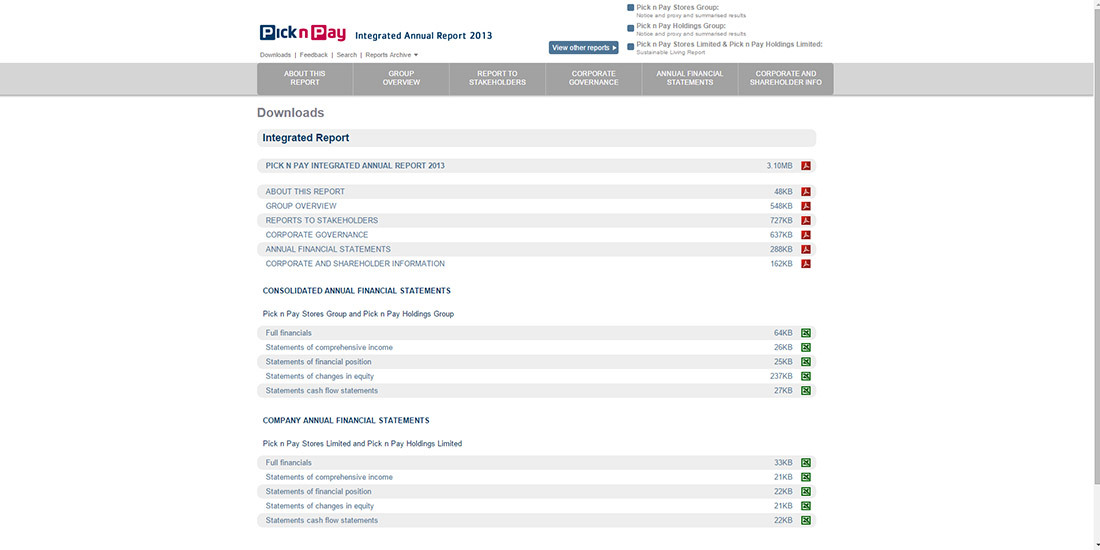
Task: Click Excel icon for consolidated financial position 25KB
Action: 806,362
